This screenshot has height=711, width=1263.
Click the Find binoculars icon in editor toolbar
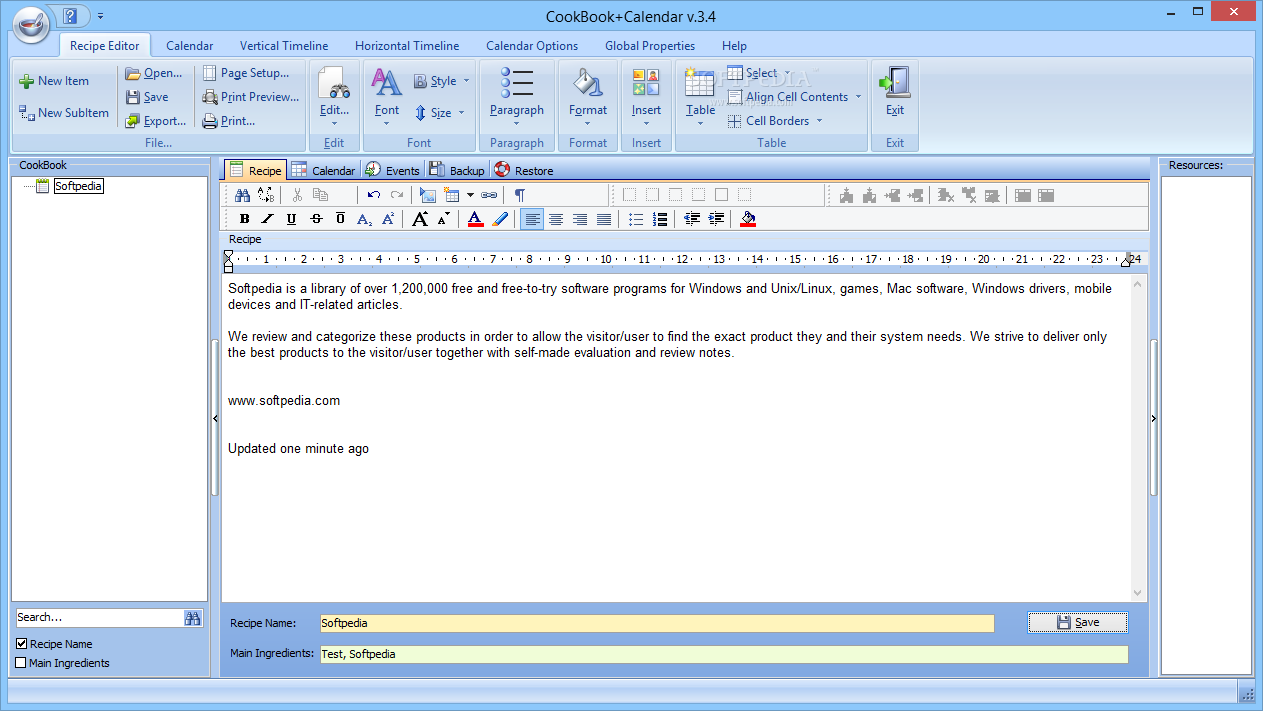pyautogui.click(x=242, y=195)
